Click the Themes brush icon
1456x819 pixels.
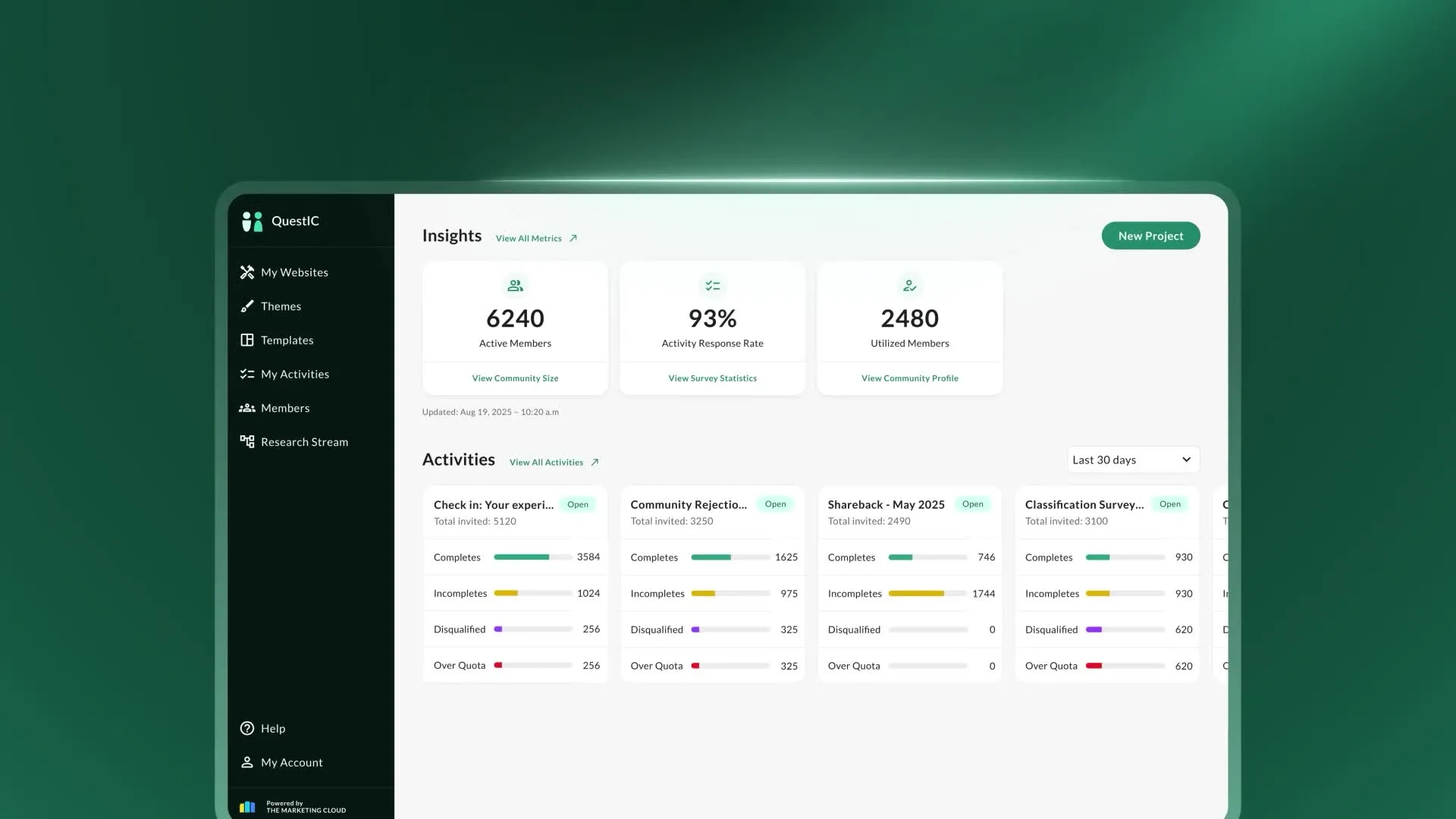[247, 306]
